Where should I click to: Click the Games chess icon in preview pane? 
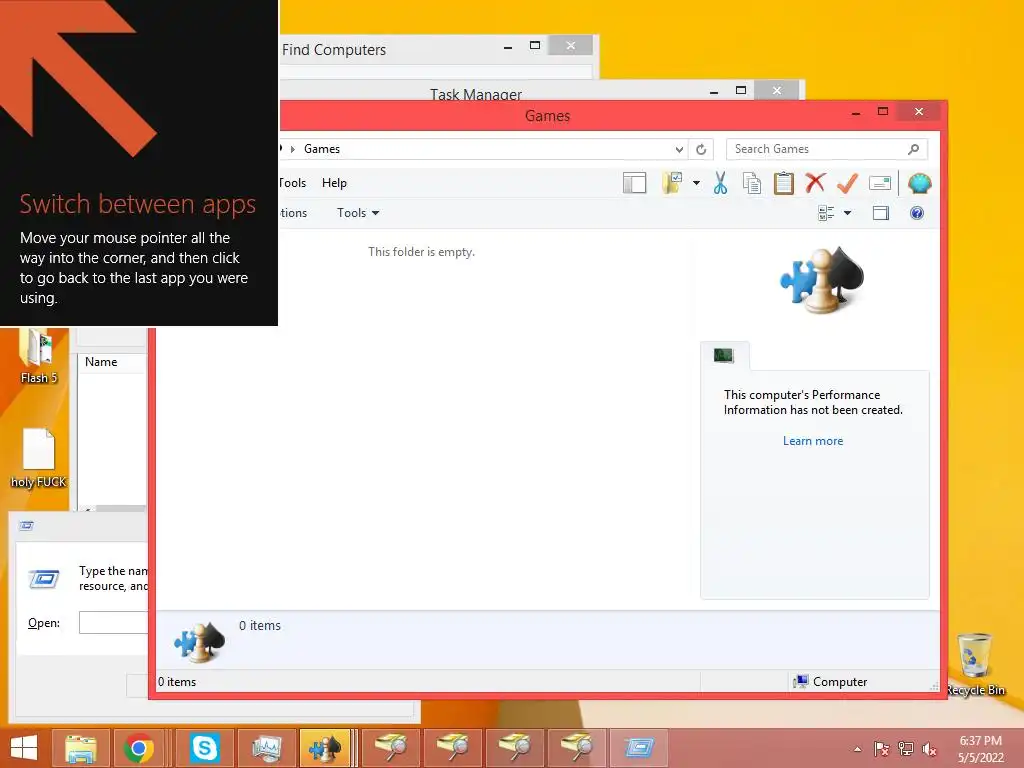point(822,280)
